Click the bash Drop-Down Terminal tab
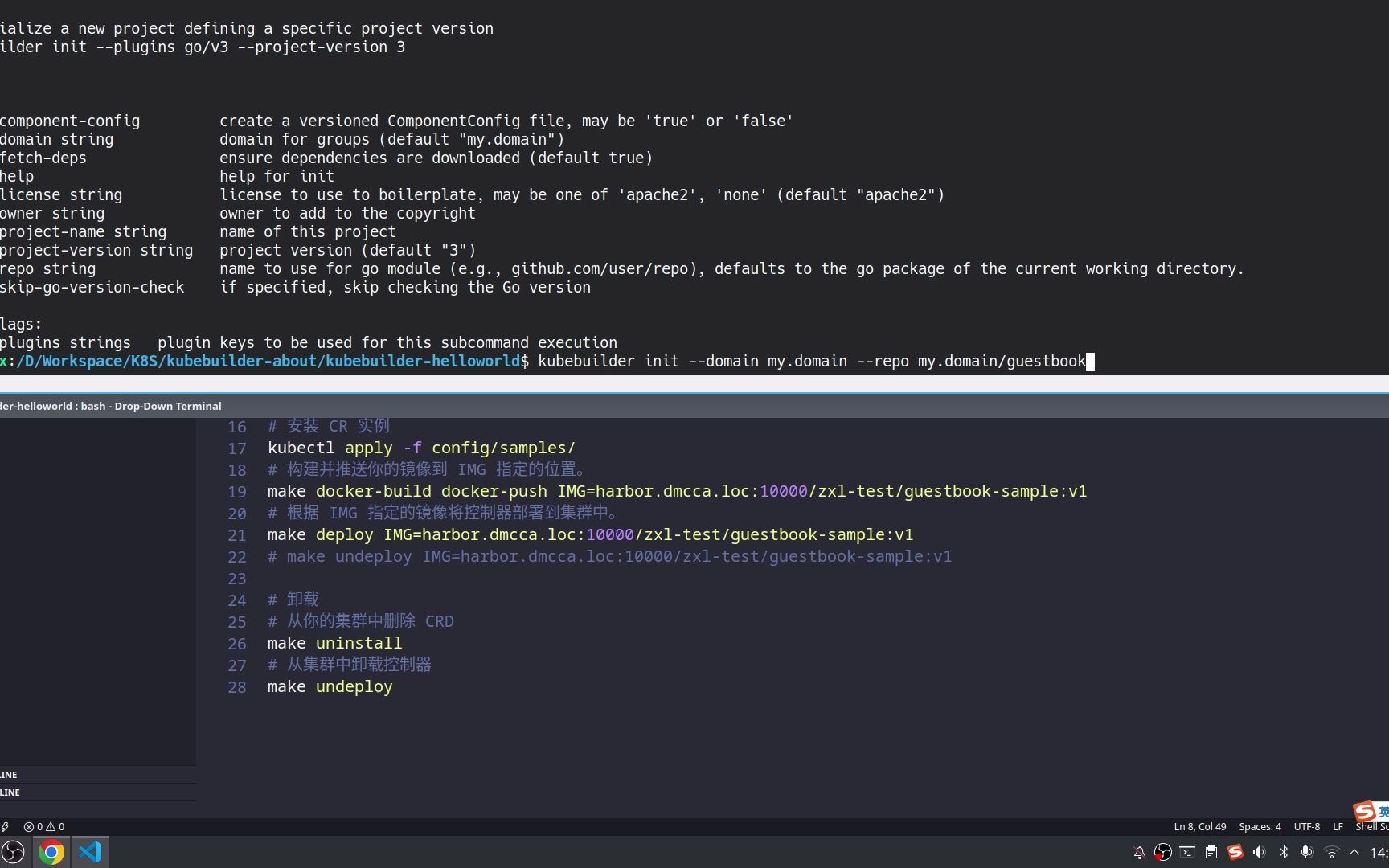The height and width of the screenshot is (868, 1389). pos(110,406)
